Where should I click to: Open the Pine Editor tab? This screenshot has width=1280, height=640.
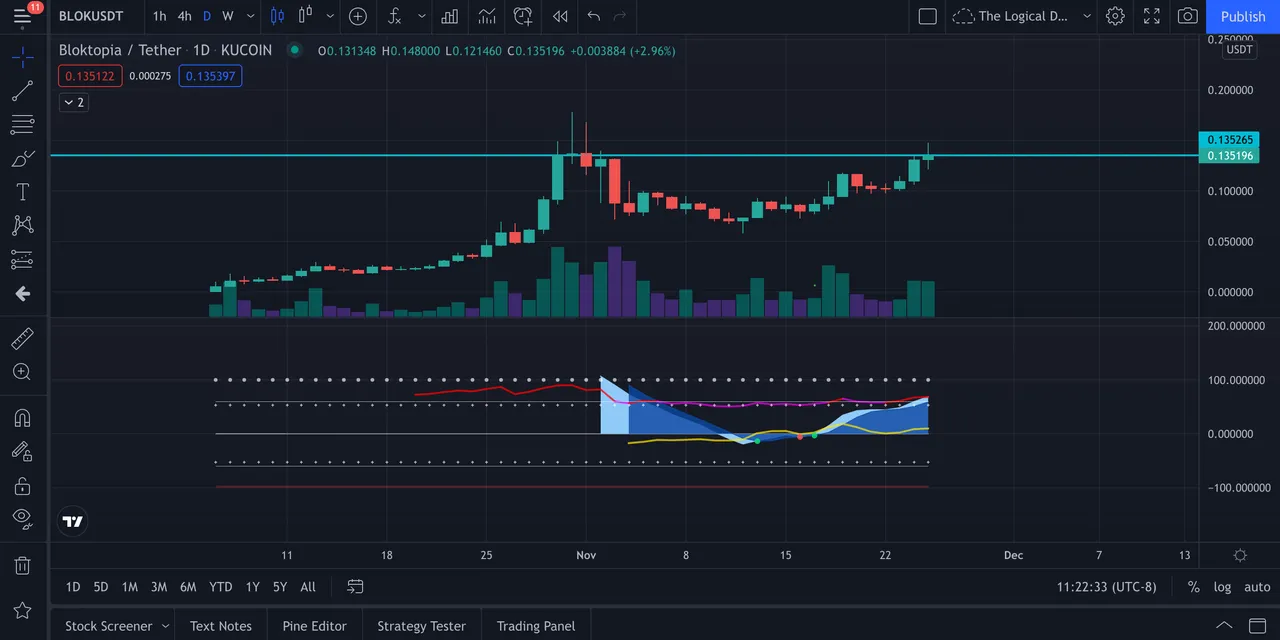314,626
